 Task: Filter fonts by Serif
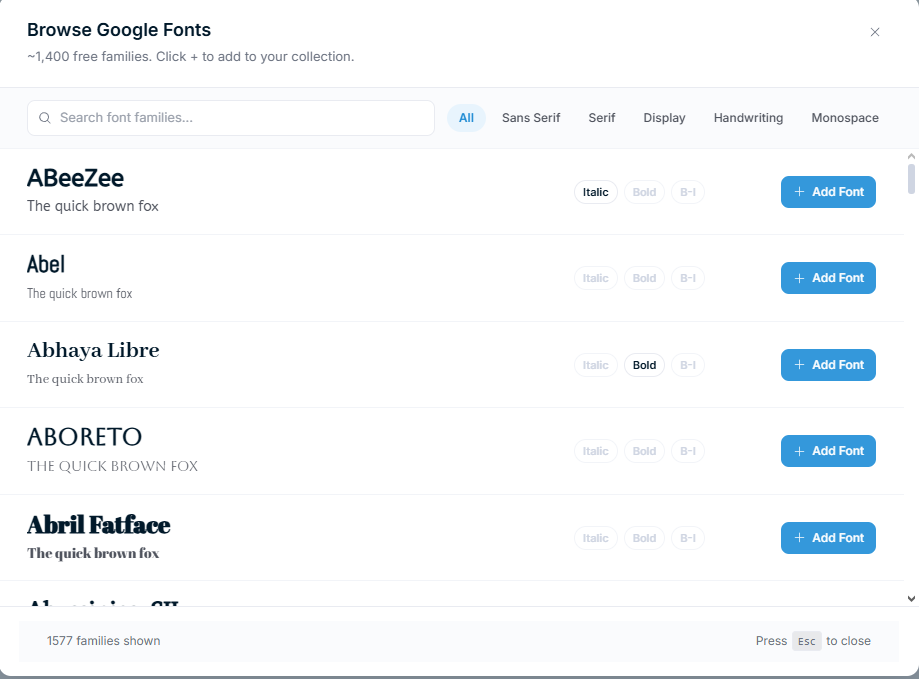click(602, 118)
